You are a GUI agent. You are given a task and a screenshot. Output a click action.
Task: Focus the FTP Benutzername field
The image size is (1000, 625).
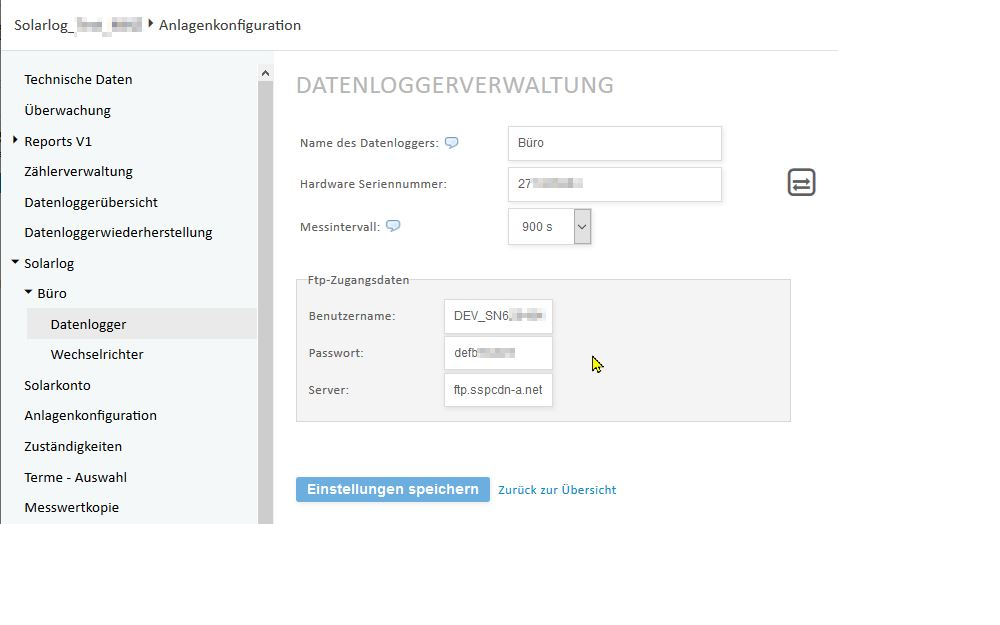click(x=498, y=316)
